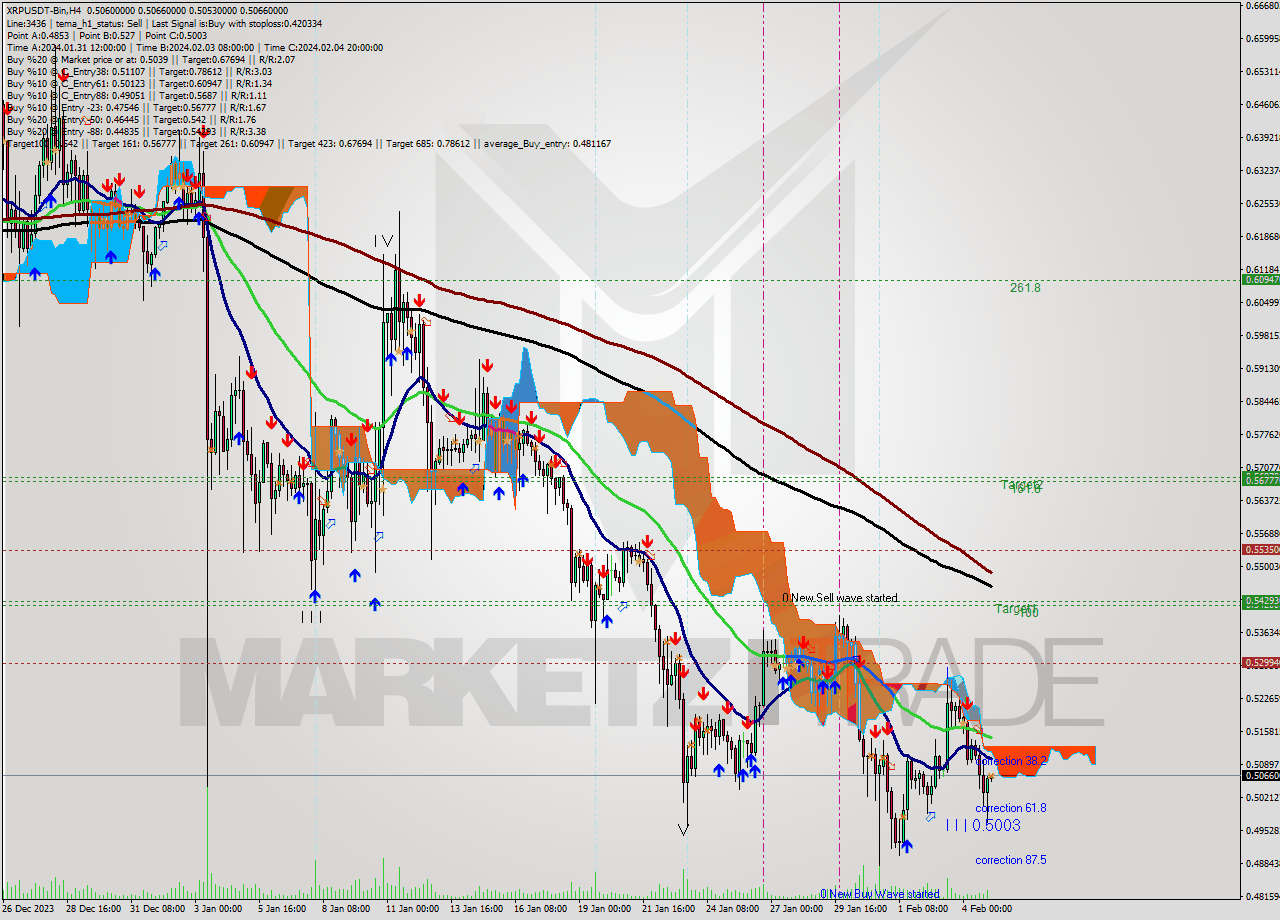Click the '27 Jan 00:00' date label
The height and width of the screenshot is (920, 1280).
(x=796, y=909)
